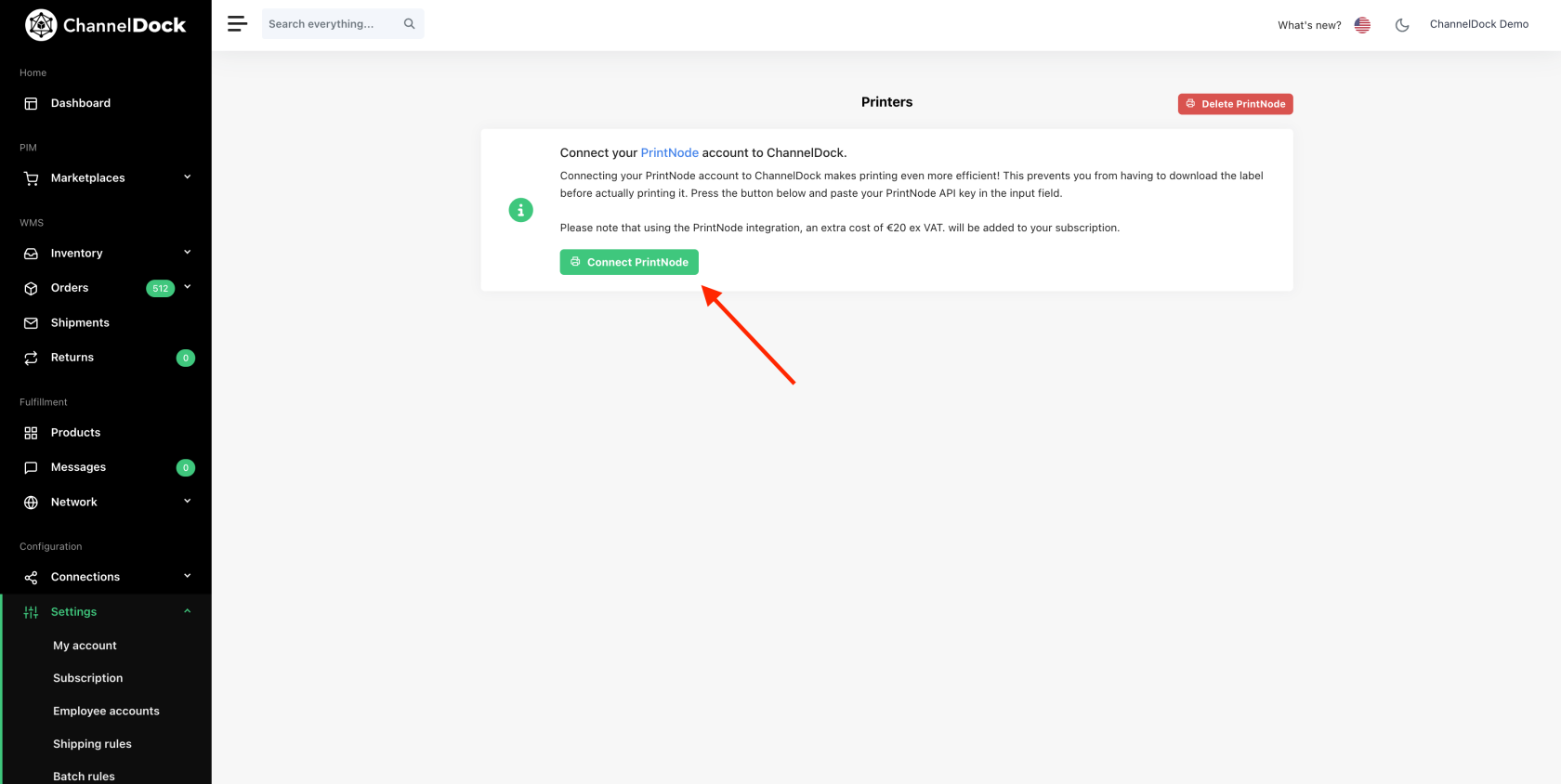Open Messages
The width and height of the screenshot is (1561, 784).
click(x=78, y=467)
